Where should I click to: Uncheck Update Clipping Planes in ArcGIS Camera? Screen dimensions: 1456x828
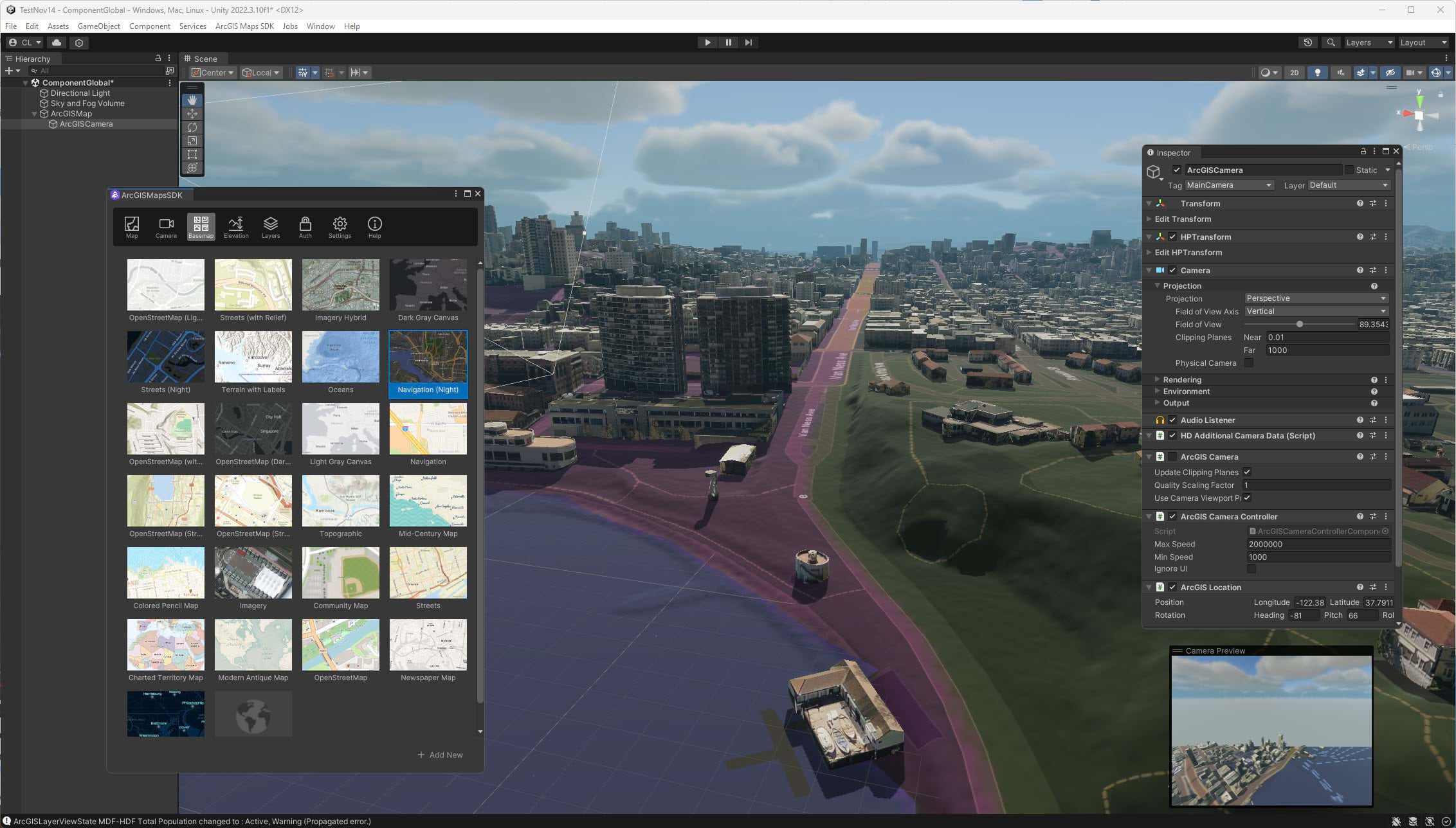point(1247,472)
